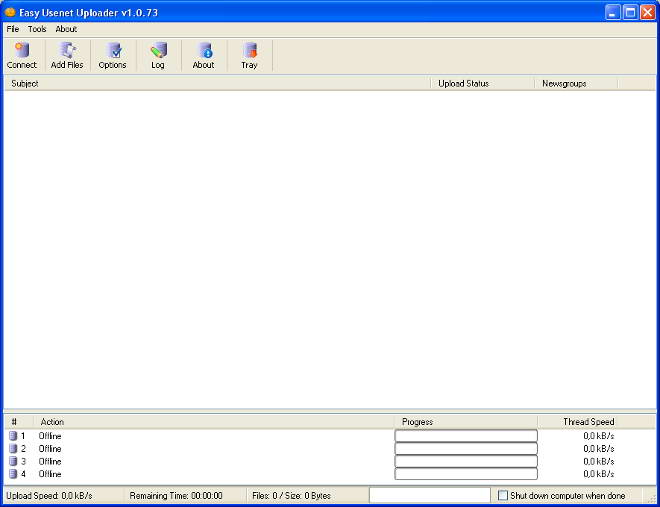This screenshot has height=507, width=660.
Task: Click thread 4 speed value 0,0 kB/s
Action: click(599, 474)
